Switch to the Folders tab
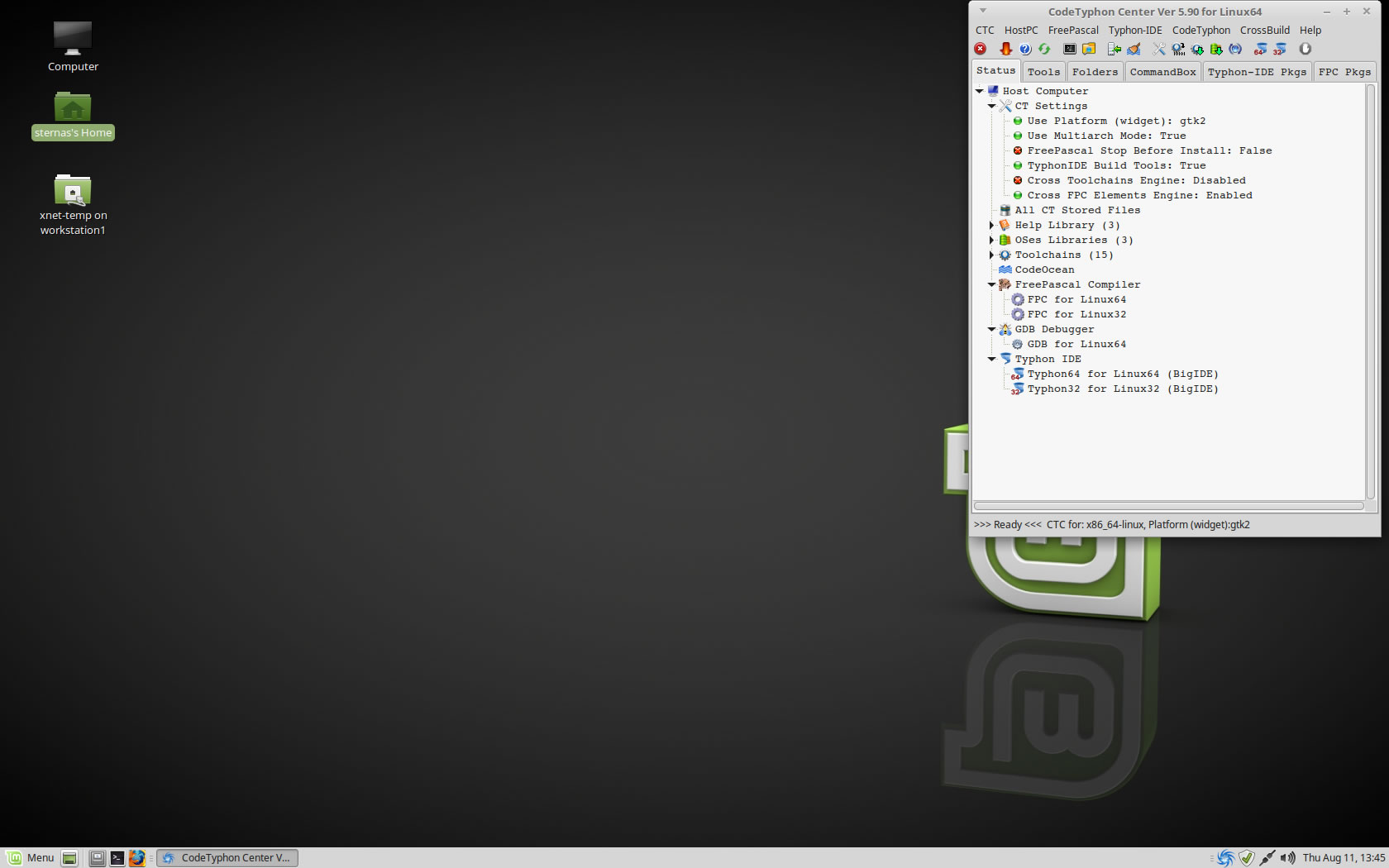This screenshot has height=868, width=1389. pyautogui.click(x=1095, y=72)
